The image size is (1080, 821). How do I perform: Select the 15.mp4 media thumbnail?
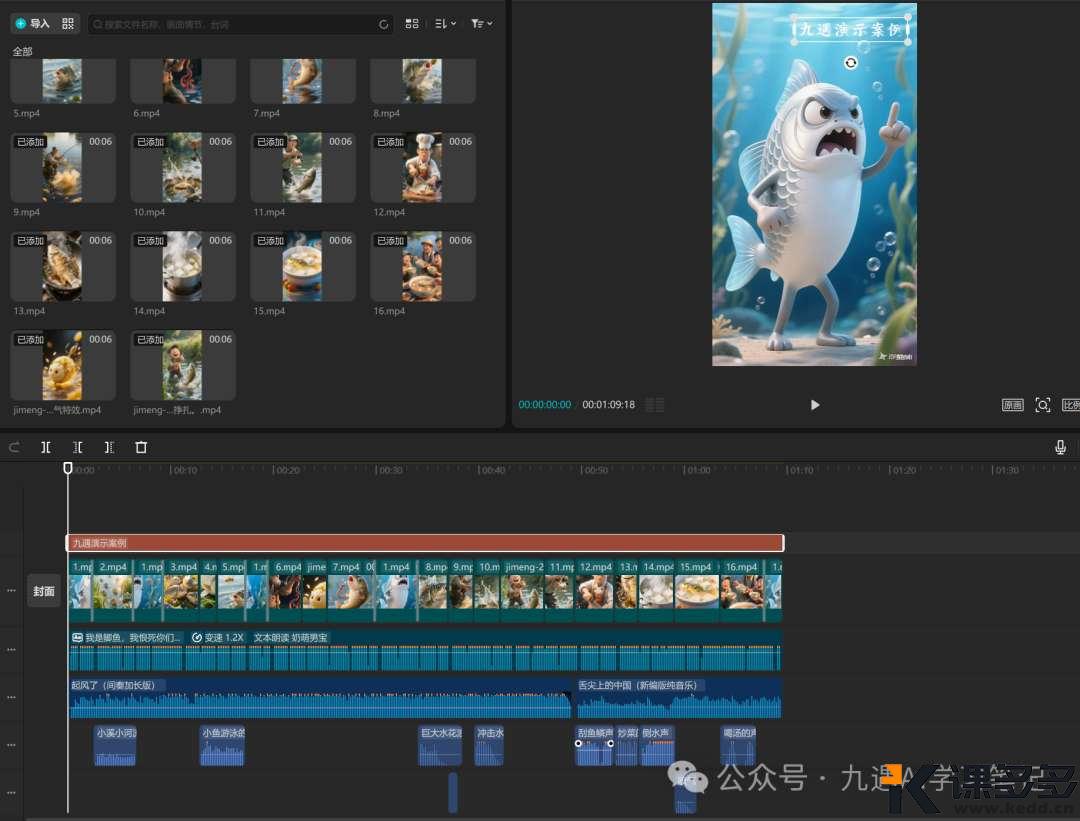point(302,267)
